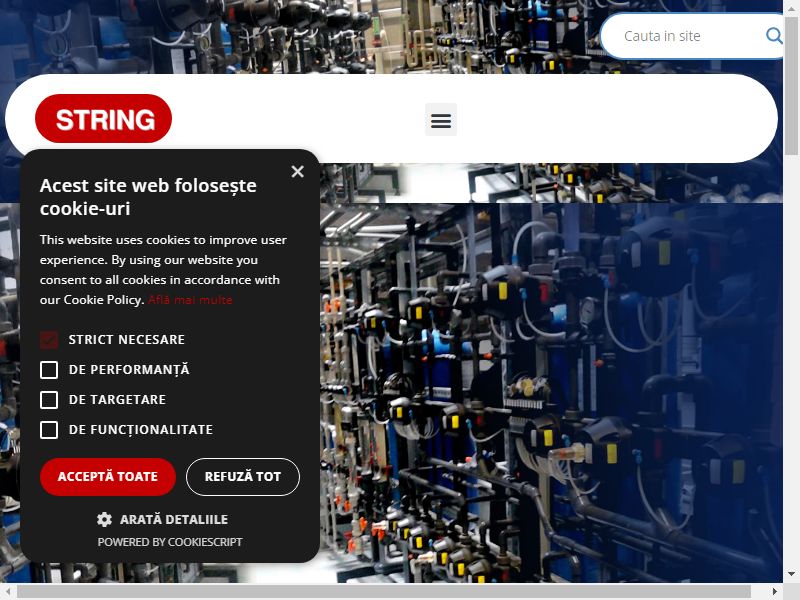Screen dimensions: 800x600
Task: Expand Arată Detaliile cookie details
Action: 174,519
